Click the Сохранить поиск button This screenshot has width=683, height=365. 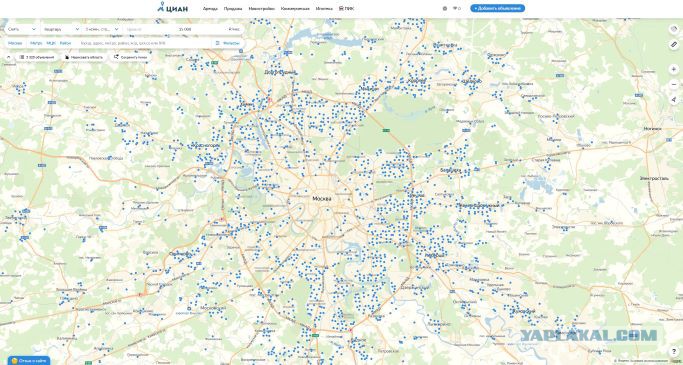pos(131,57)
